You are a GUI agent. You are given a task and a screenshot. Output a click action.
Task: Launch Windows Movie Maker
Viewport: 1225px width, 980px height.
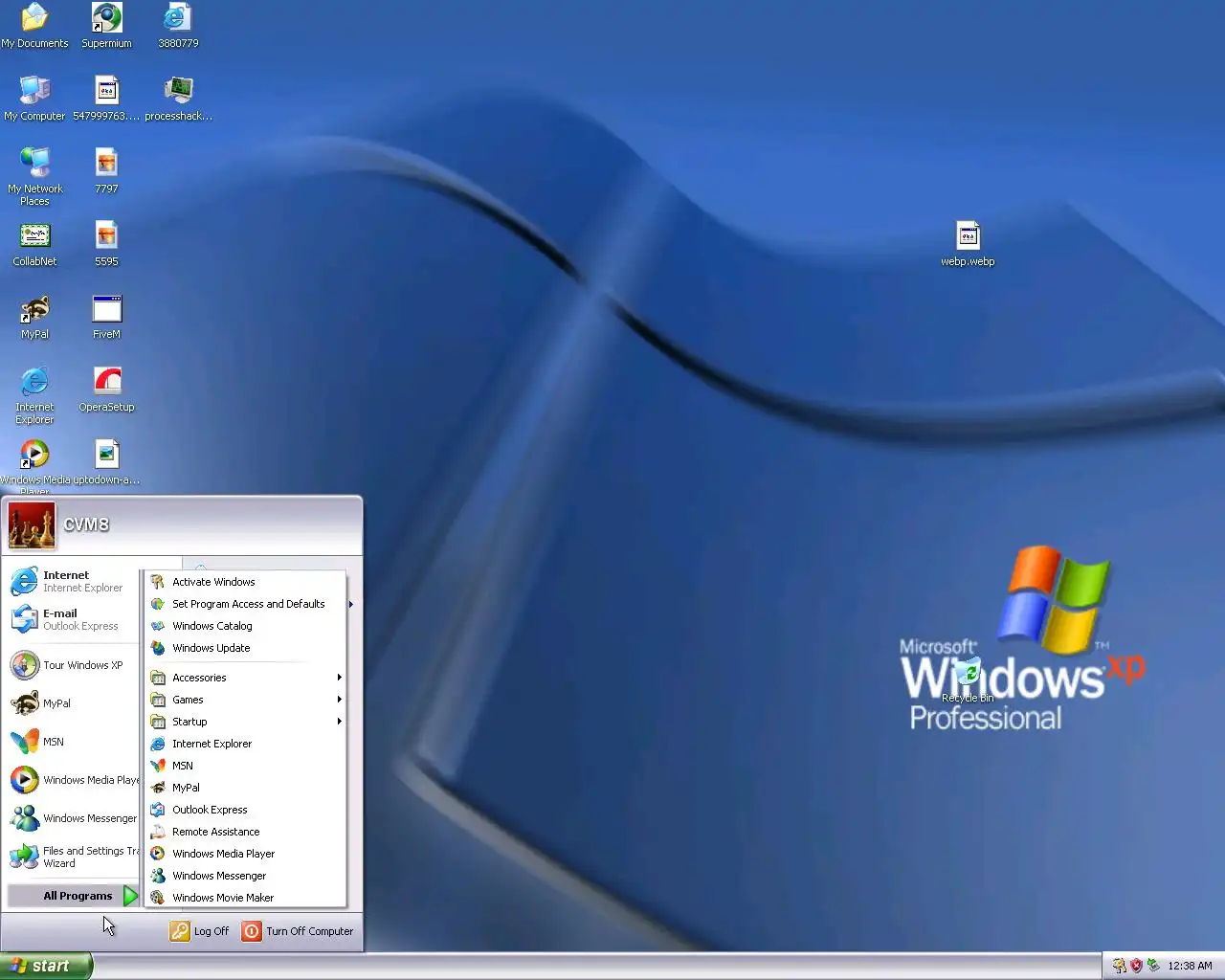pos(245,898)
